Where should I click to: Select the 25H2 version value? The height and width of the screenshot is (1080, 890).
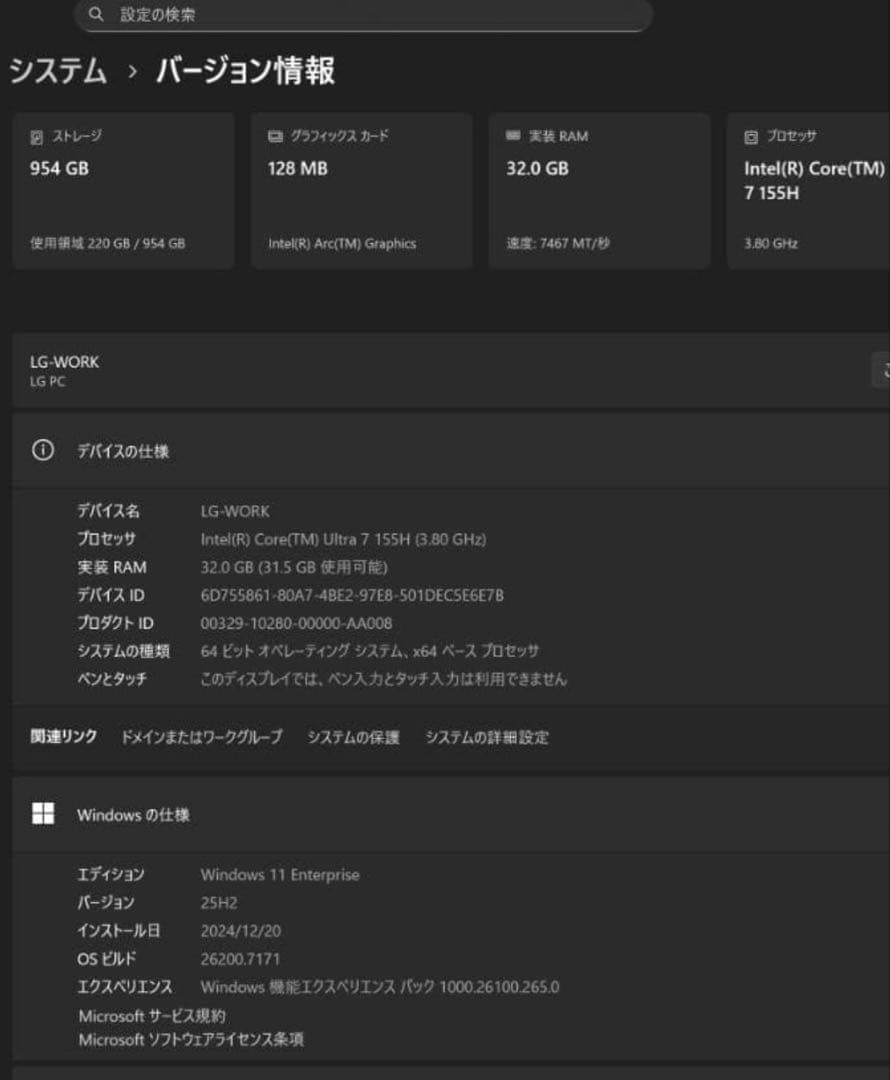coord(219,903)
